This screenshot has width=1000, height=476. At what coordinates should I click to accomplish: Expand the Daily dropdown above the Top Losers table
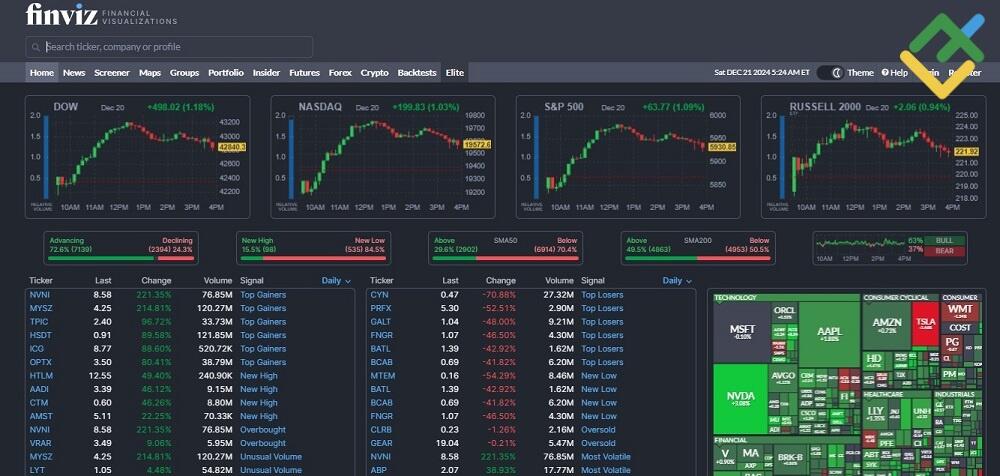pos(677,281)
